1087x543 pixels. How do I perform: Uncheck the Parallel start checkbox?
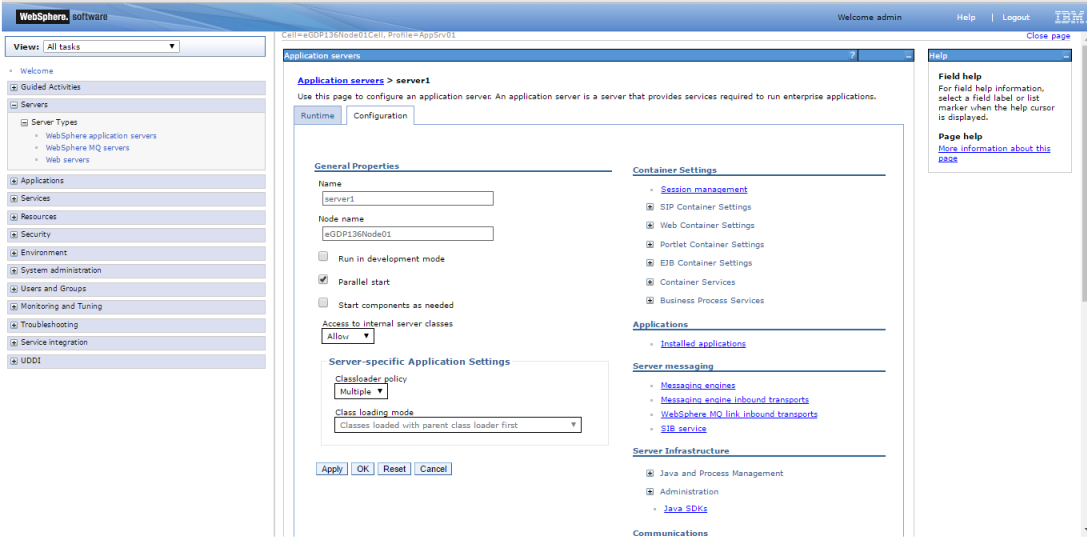click(x=323, y=279)
